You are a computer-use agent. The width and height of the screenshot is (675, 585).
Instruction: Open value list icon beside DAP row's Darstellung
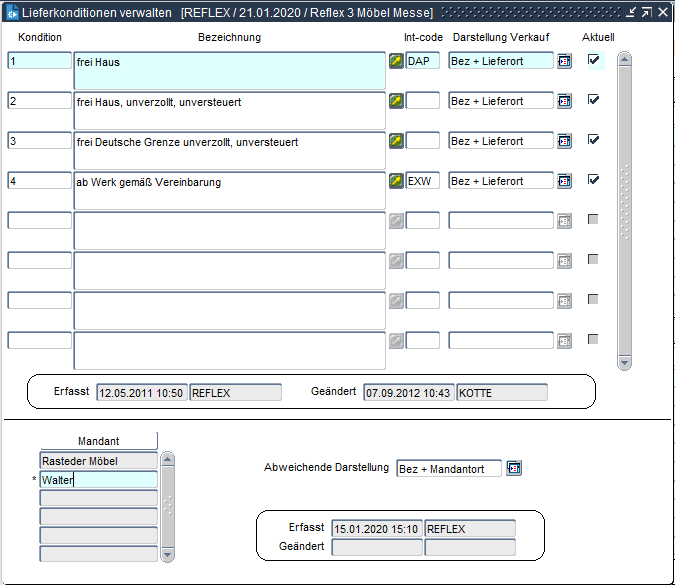[x=564, y=61]
